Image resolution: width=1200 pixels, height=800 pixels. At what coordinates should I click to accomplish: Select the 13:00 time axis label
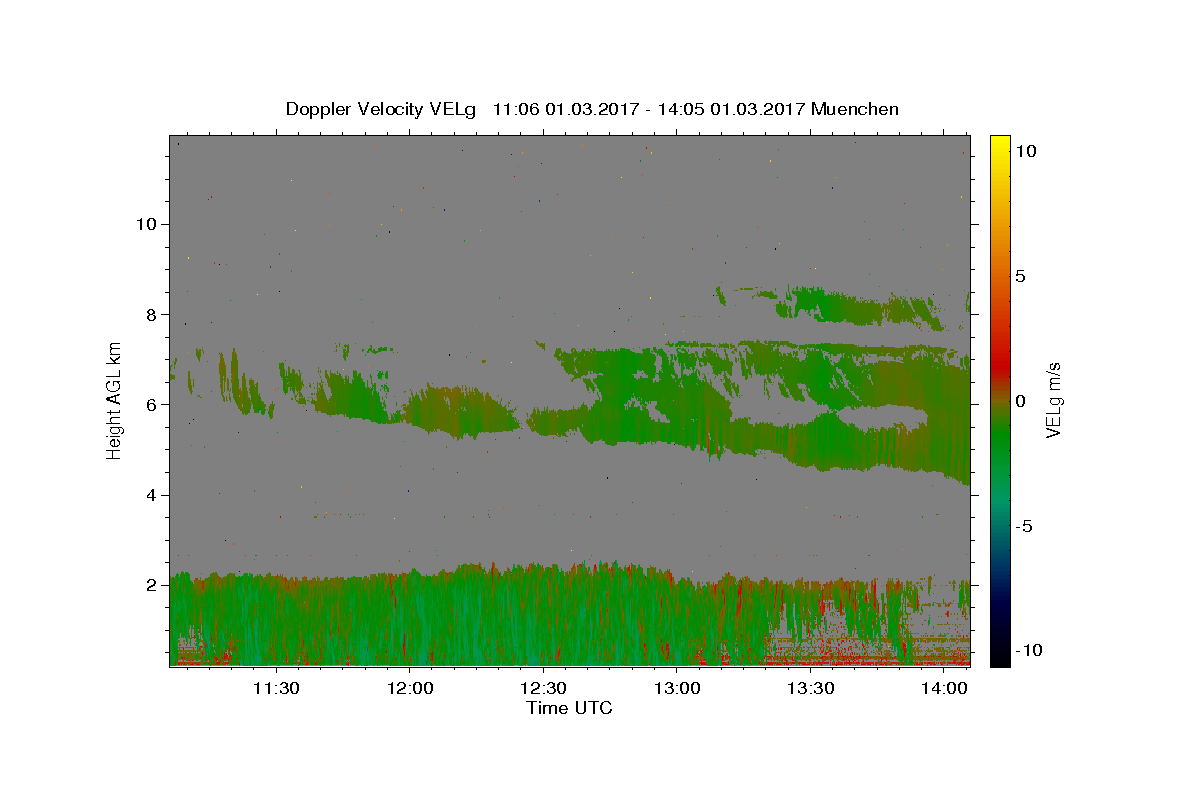(x=676, y=688)
